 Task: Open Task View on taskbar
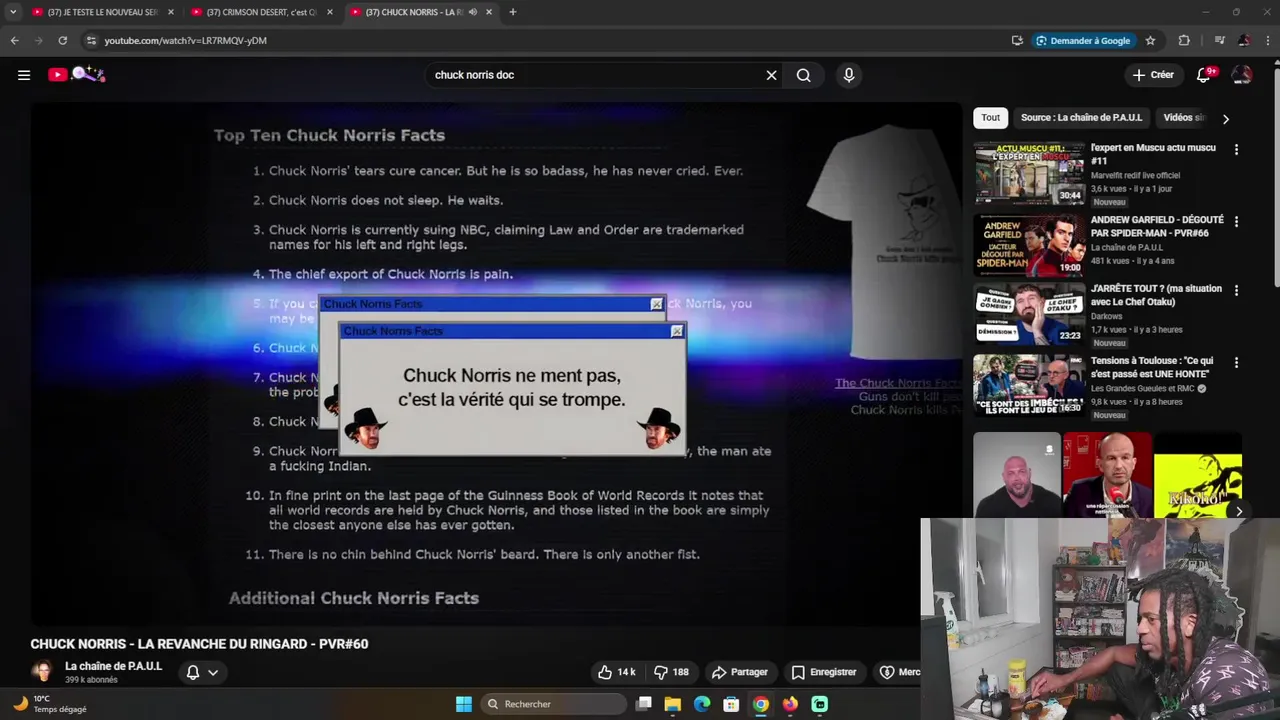(644, 704)
